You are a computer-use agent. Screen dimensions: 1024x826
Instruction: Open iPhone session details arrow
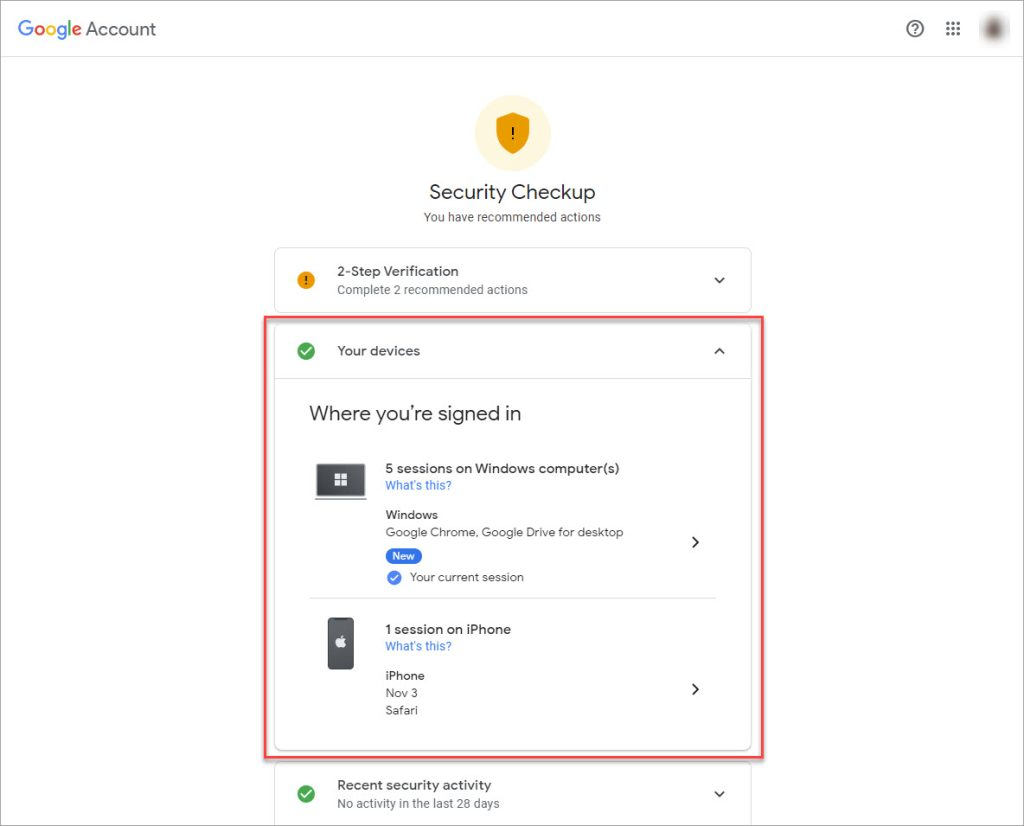point(696,689)
